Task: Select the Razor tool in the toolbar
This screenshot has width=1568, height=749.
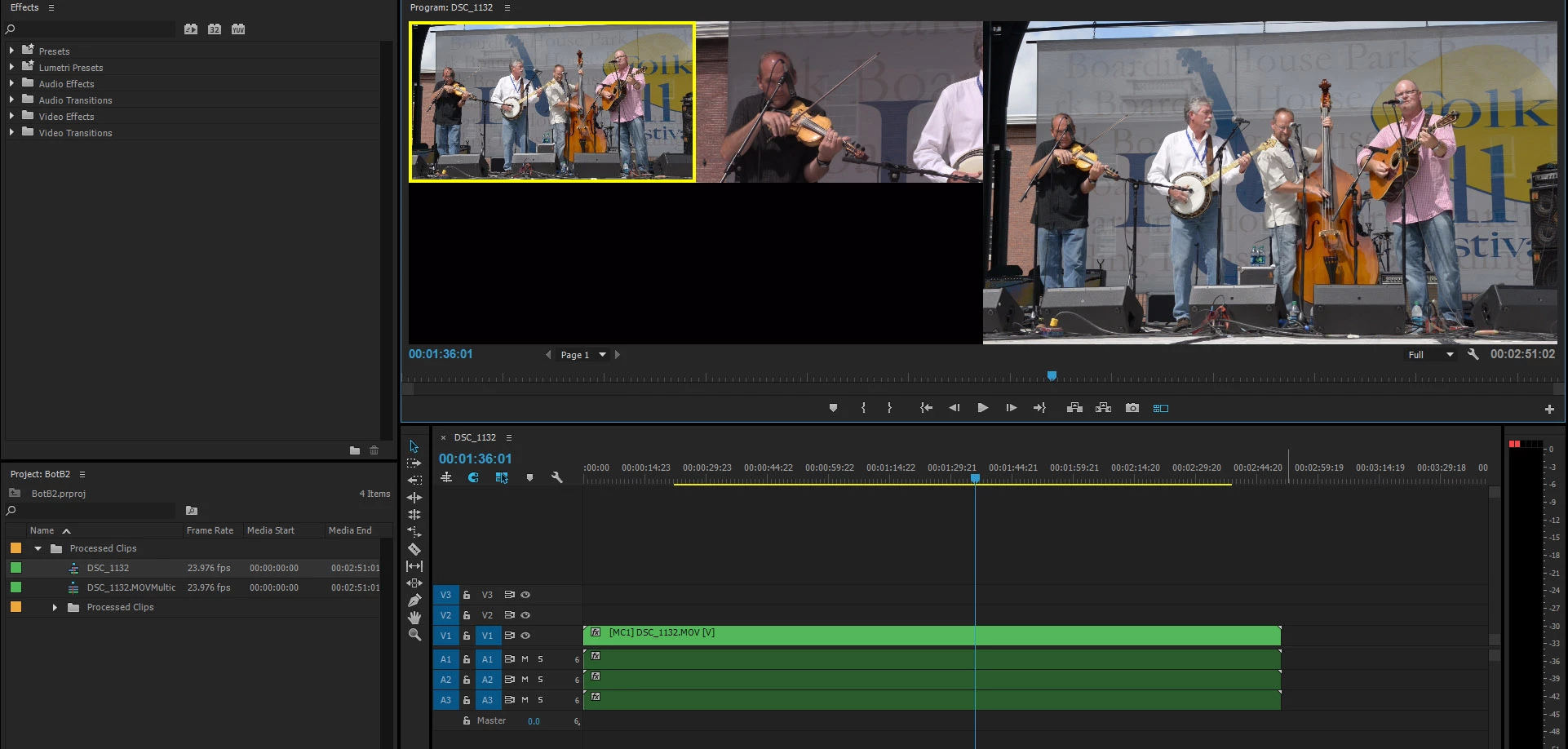Action: pyautogui.click(x=414, y=549)
